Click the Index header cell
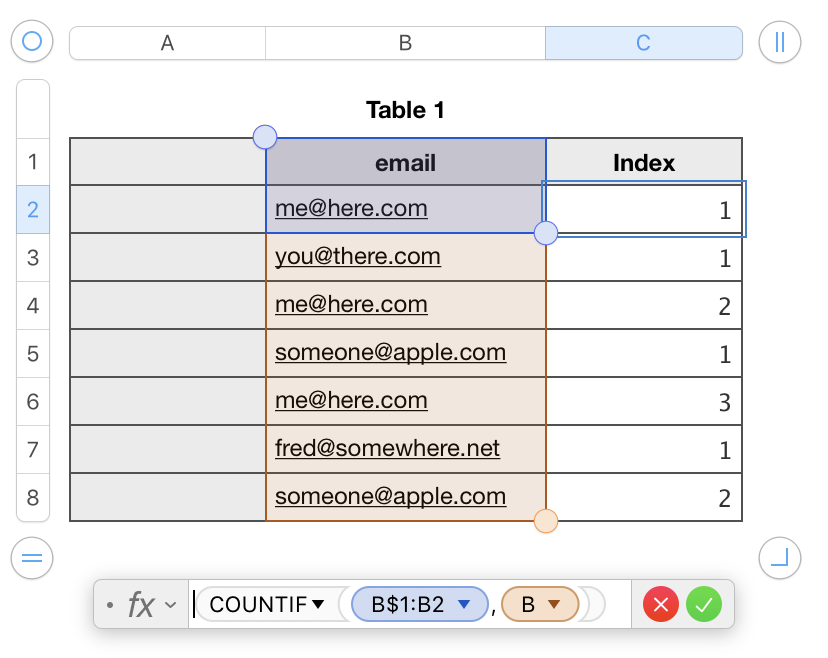Image resolution: width=828 pixels, height=658 pixels. click(x=644, y=162)
